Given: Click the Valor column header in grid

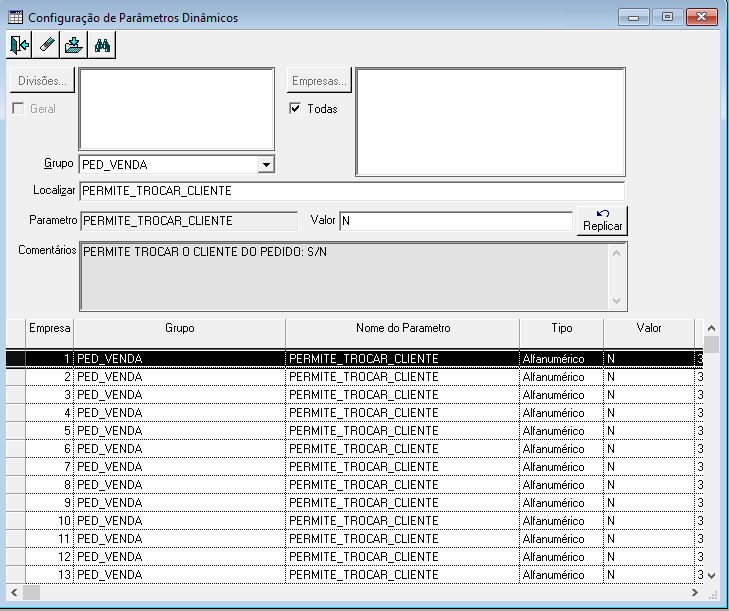Looking at the screenshot, I should (649, 328).
